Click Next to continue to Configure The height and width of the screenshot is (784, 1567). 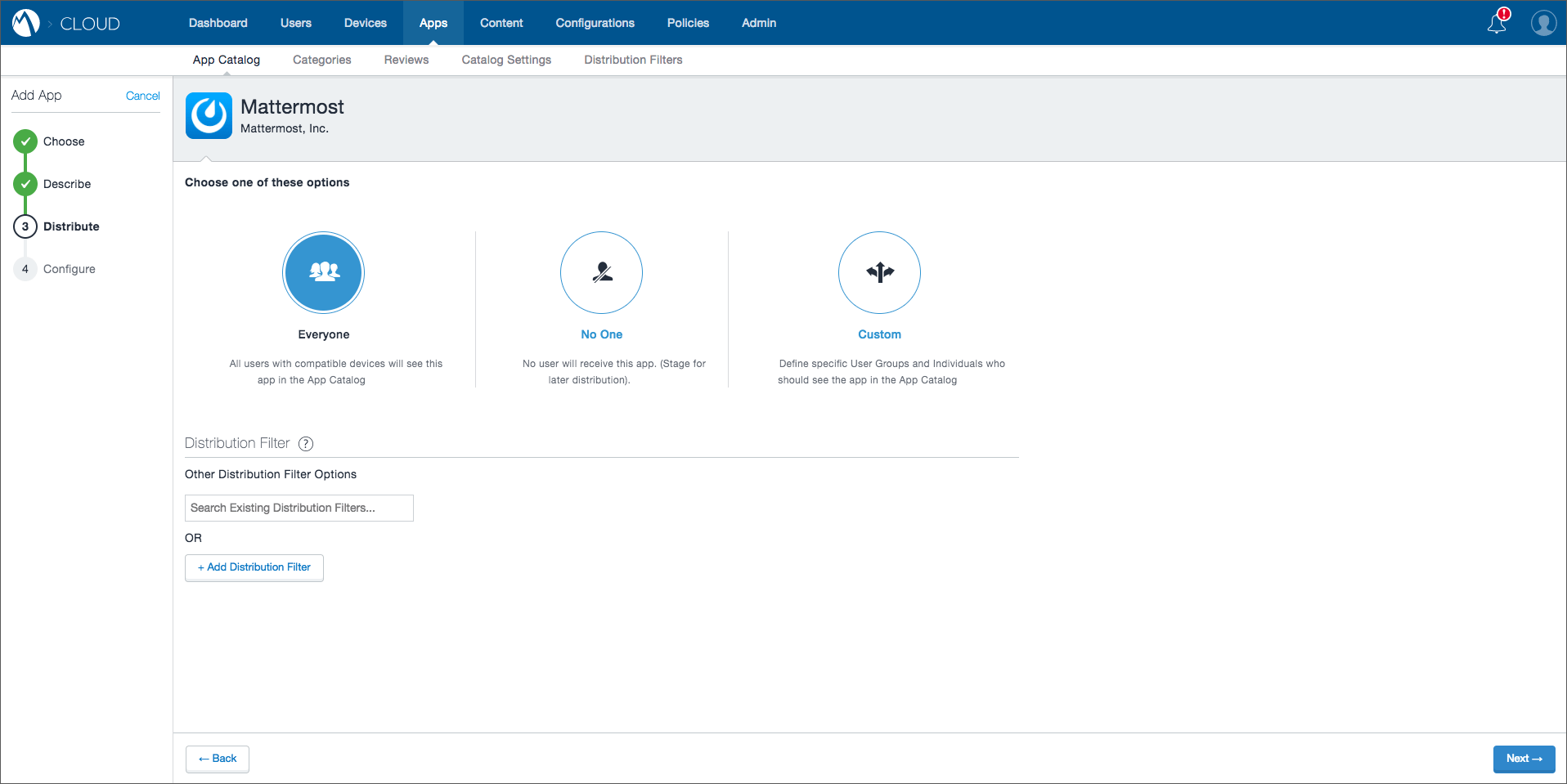(x=1524, y=759)
